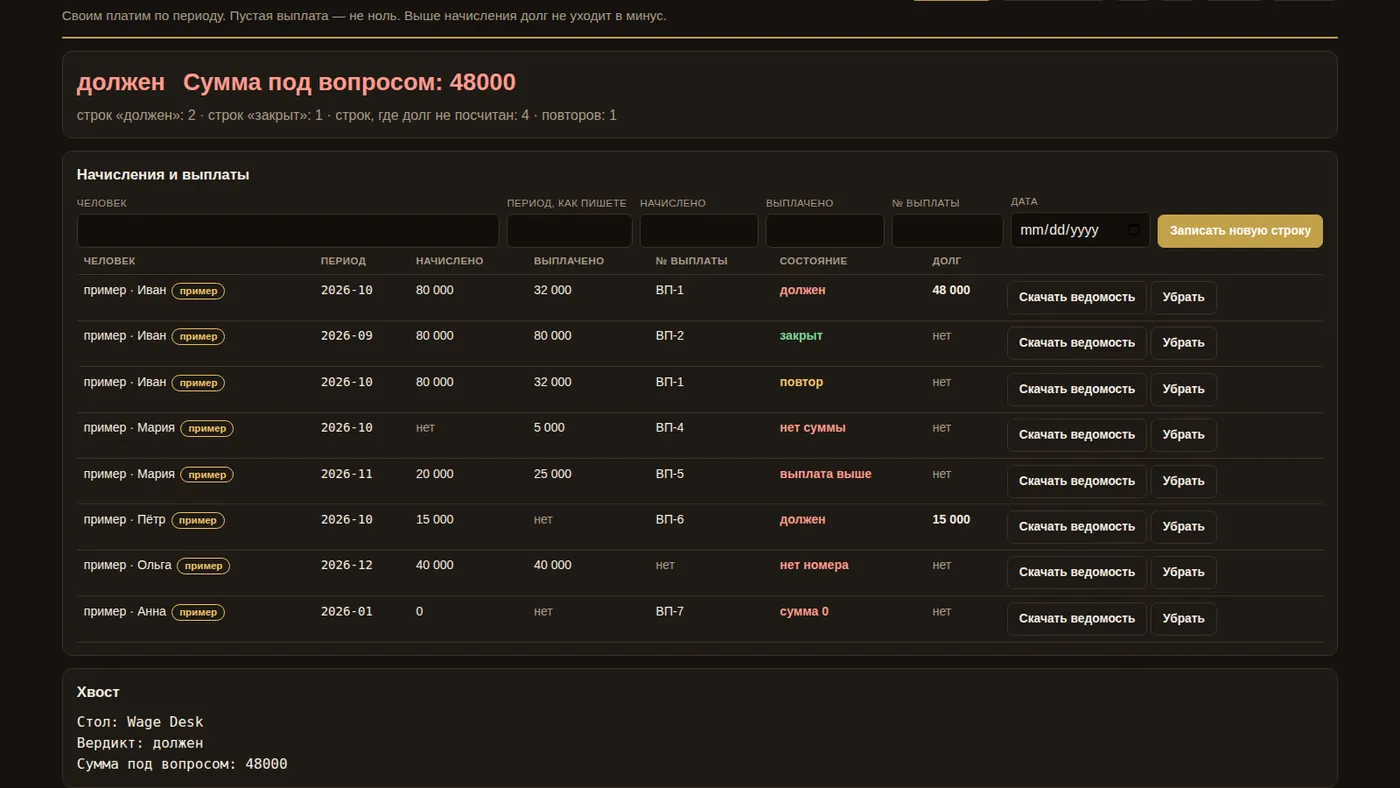Focus the Период, как пишете input
Screen dimensions: 1400x788
569,230
